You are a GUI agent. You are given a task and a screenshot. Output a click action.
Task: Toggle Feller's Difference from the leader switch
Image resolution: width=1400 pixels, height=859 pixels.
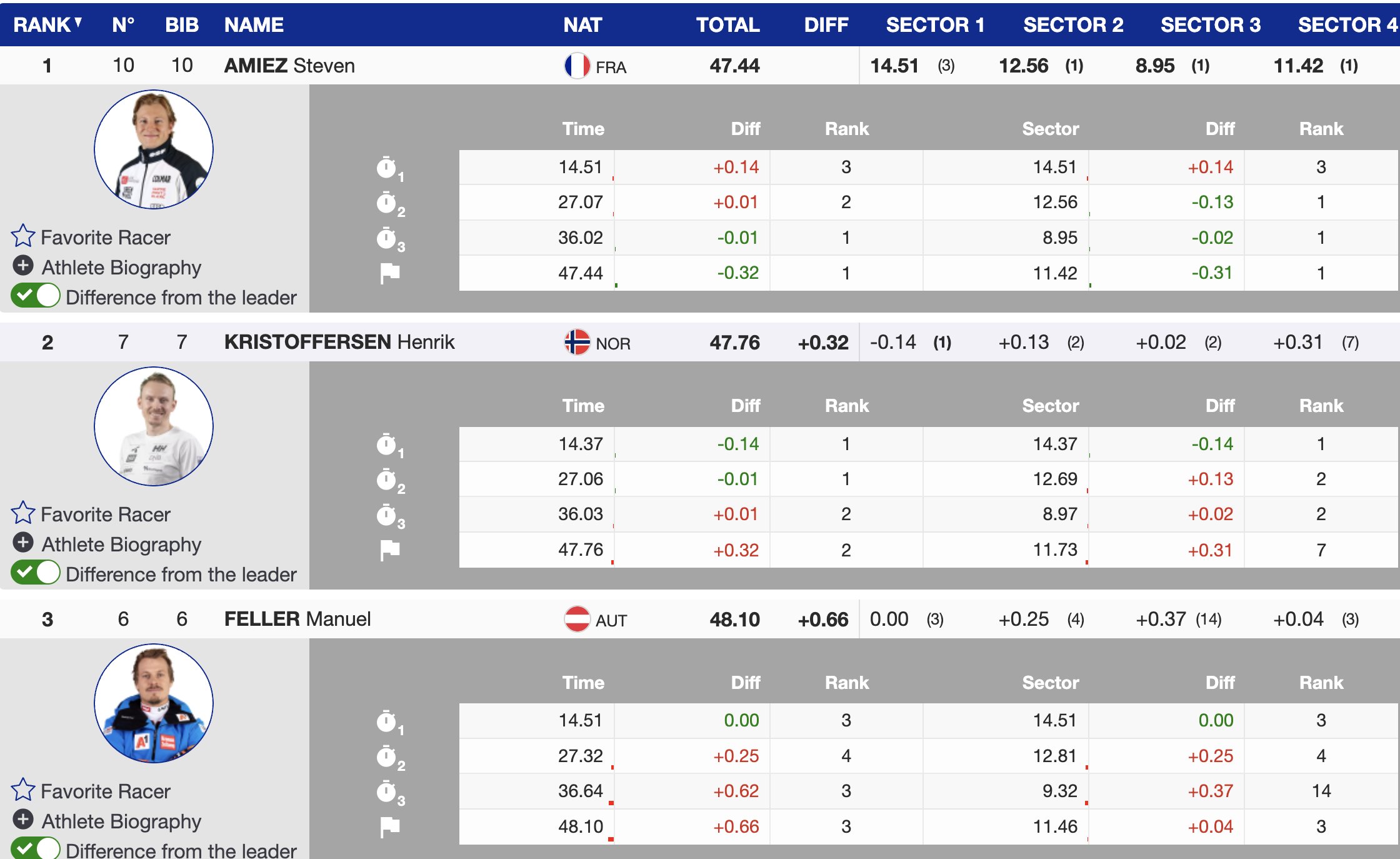coord(36,848)
